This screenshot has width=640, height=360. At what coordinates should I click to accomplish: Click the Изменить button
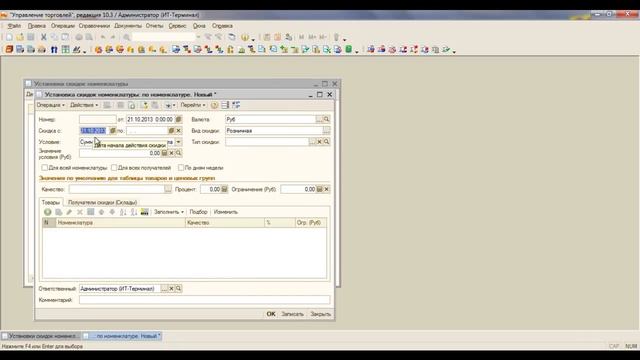(226, 212)
